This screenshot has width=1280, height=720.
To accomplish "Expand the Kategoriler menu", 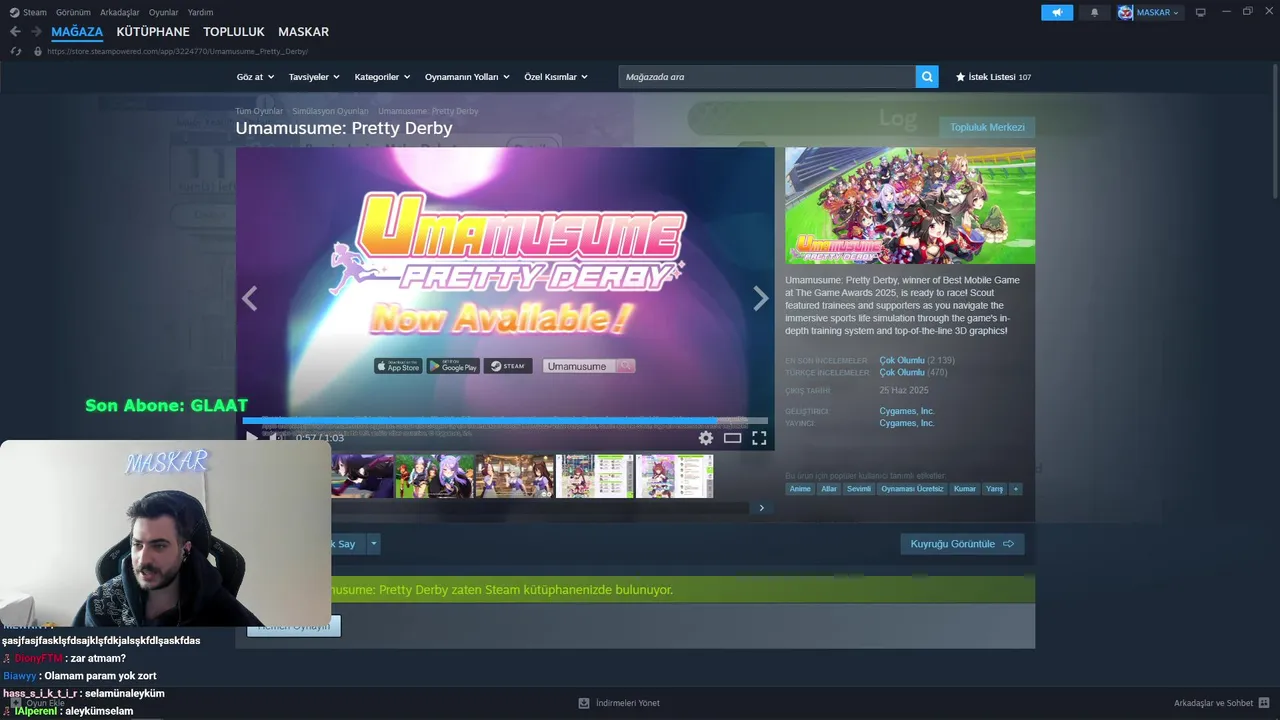I will click(383, 77).
